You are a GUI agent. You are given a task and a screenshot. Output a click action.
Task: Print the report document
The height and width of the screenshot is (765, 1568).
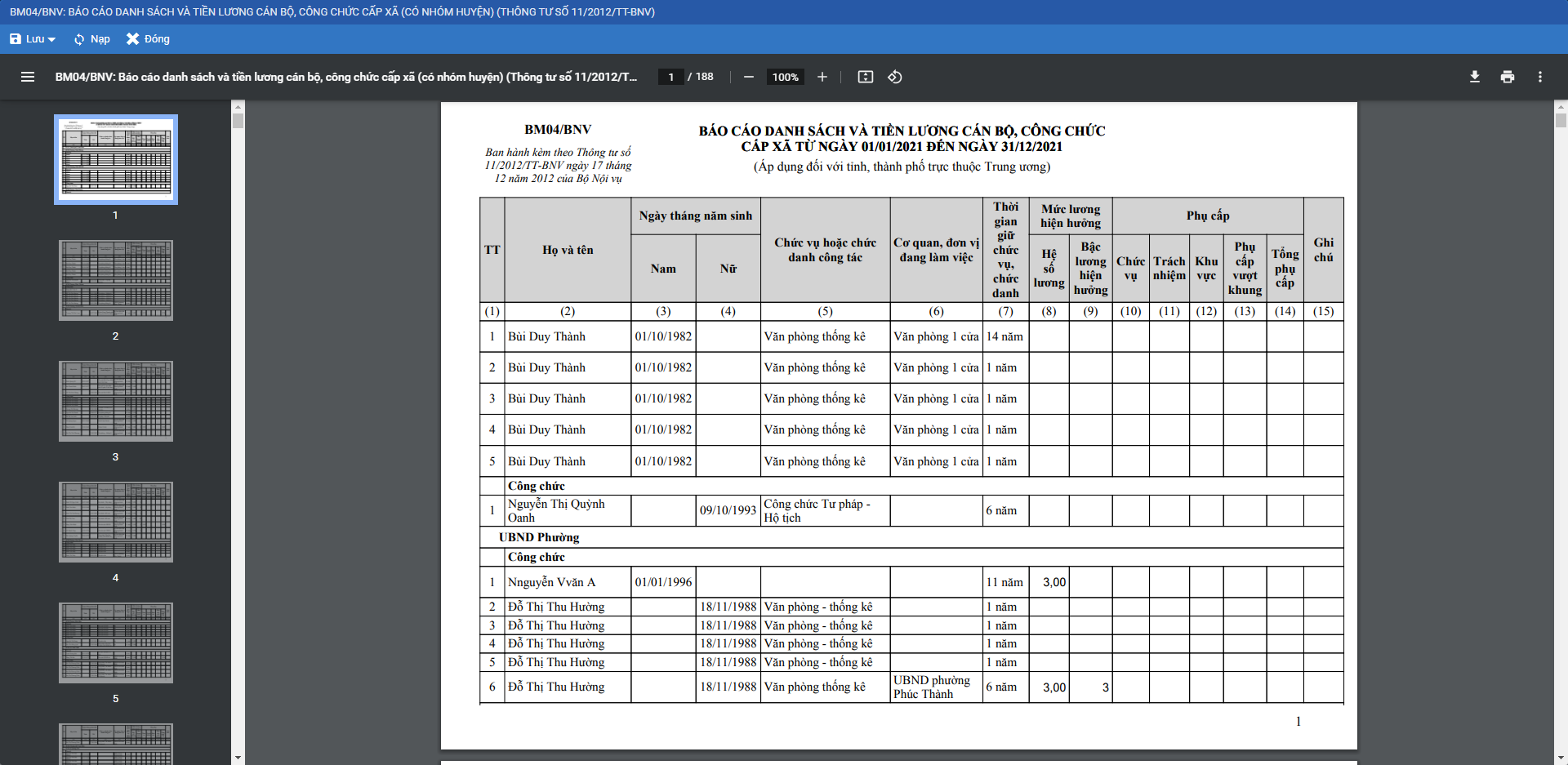pos(1508,77)
